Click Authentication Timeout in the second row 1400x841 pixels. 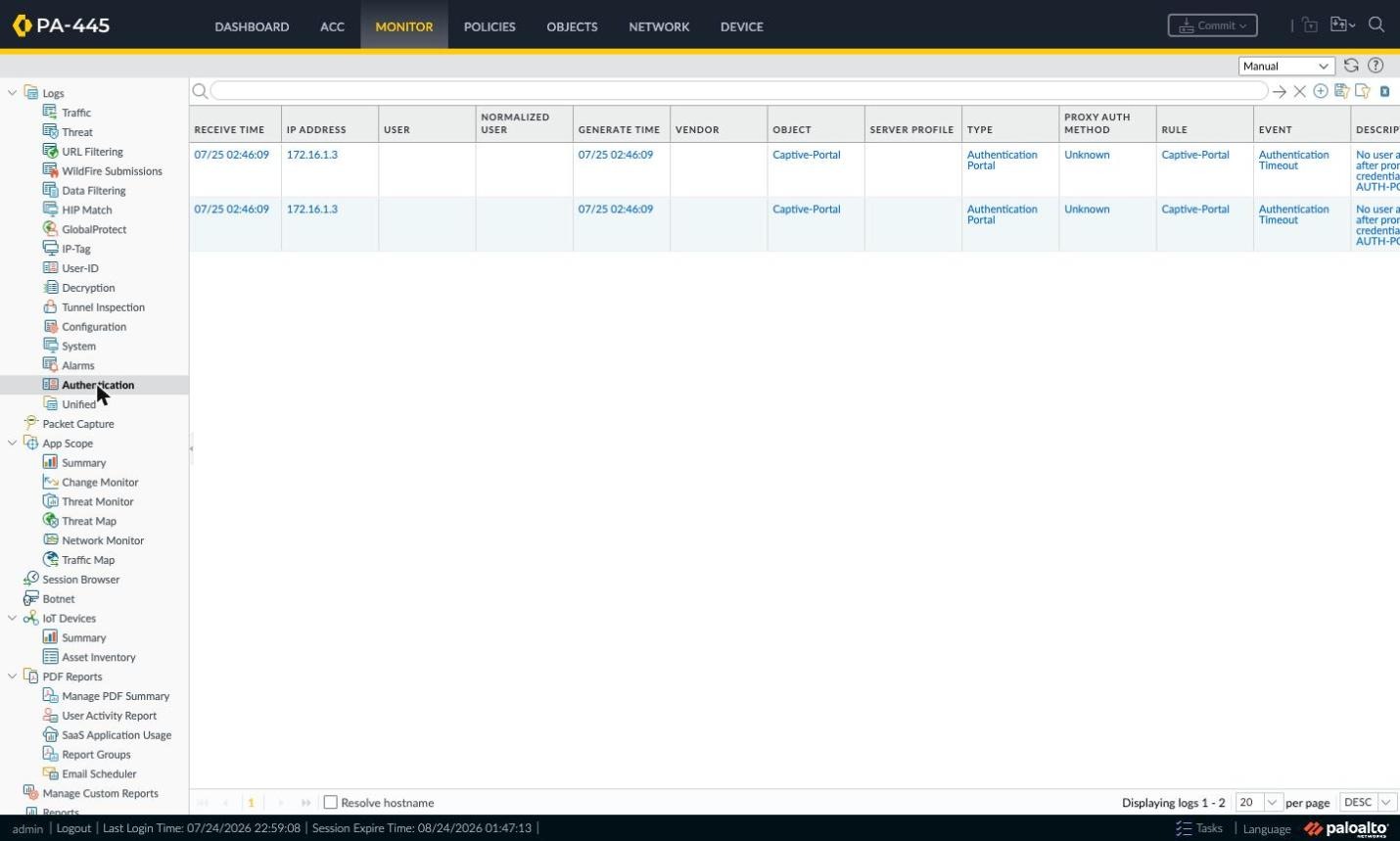click(1293, 214)
